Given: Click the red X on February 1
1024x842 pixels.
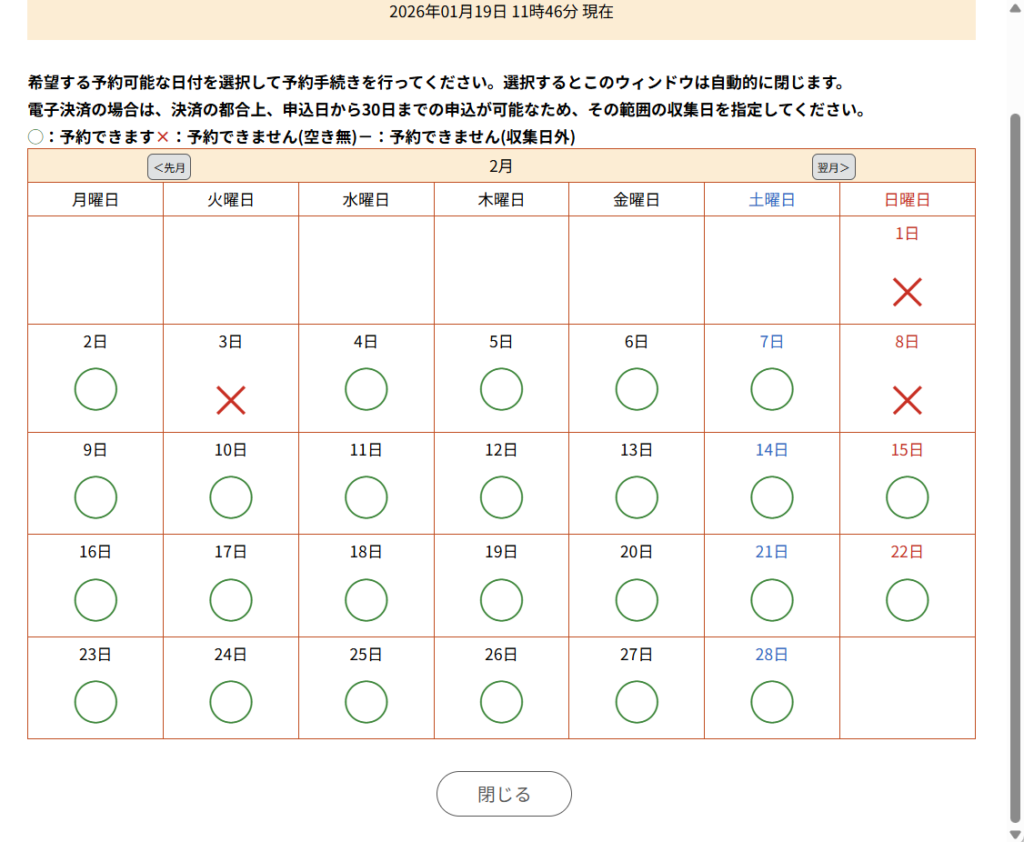Looking at the screenshot, I should click(x=907, y=292).
